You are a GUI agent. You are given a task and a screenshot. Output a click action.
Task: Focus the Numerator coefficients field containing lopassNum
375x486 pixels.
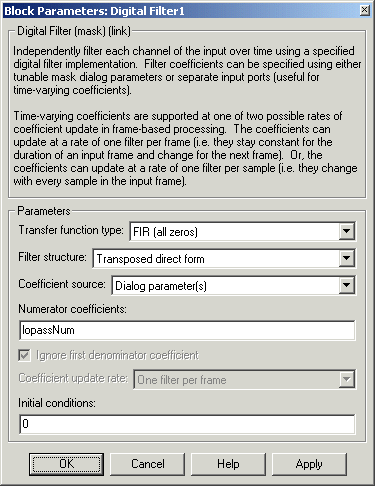(187, 330)
